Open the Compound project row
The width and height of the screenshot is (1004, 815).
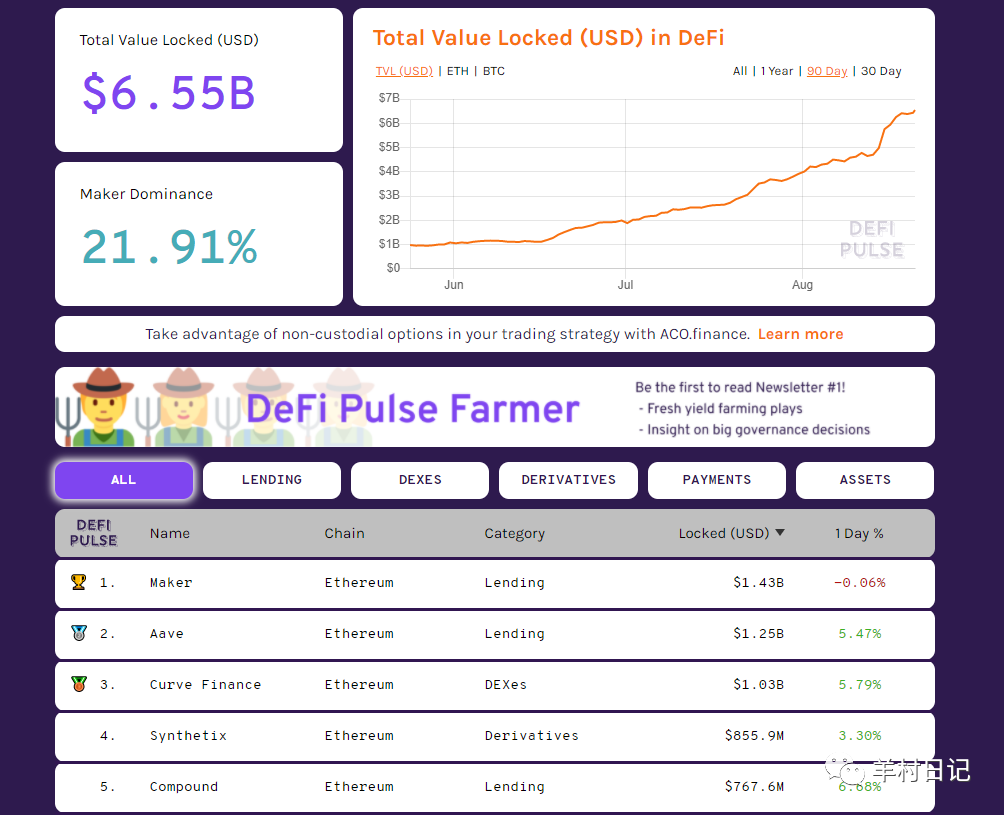point(494,787)
